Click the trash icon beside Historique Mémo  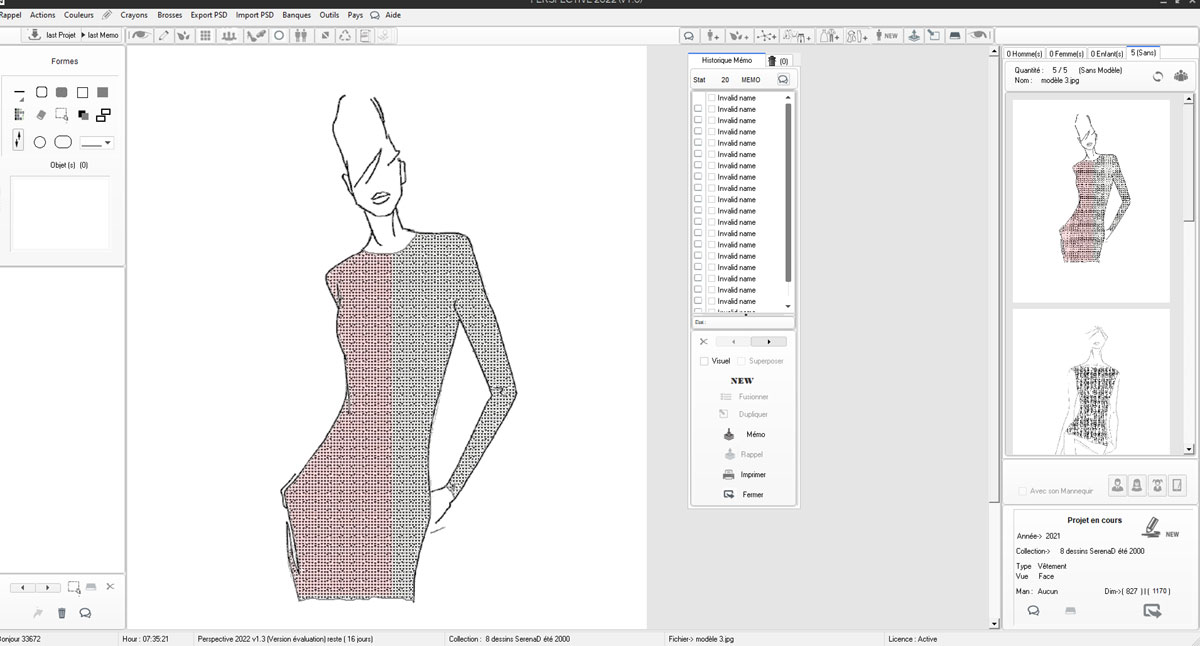pos(771,61)
